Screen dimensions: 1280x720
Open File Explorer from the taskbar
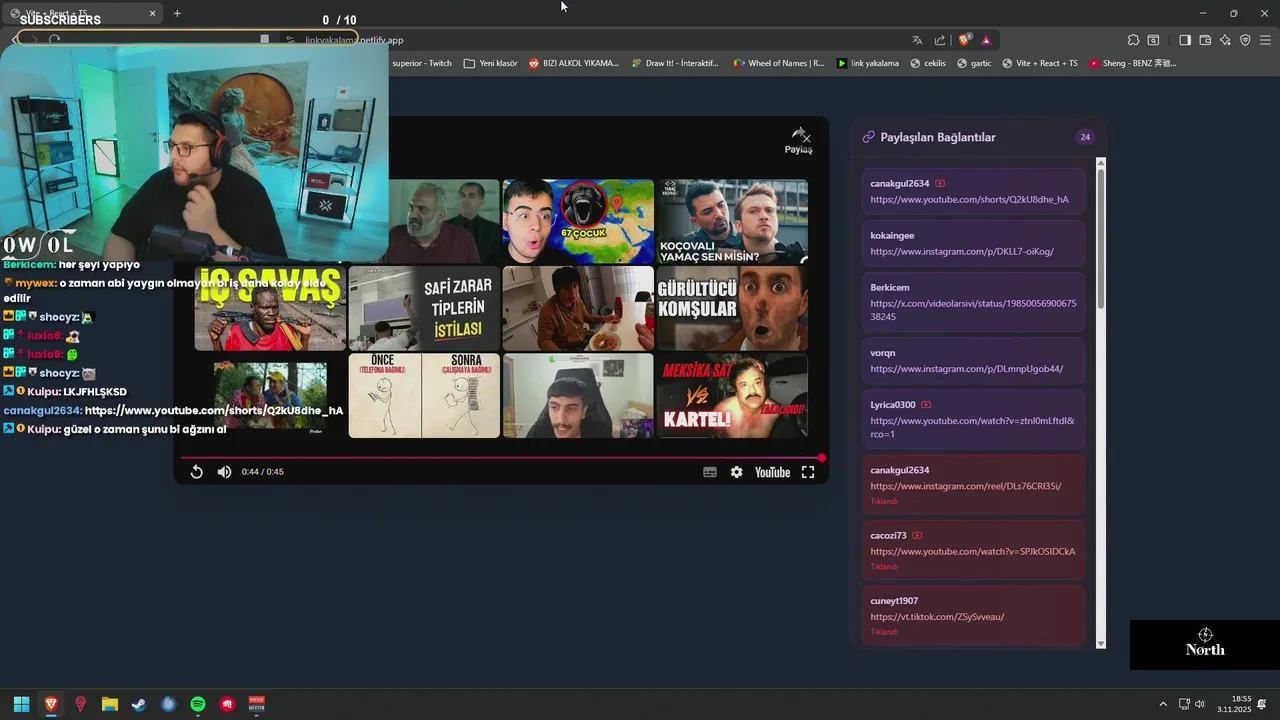(110, 704)
